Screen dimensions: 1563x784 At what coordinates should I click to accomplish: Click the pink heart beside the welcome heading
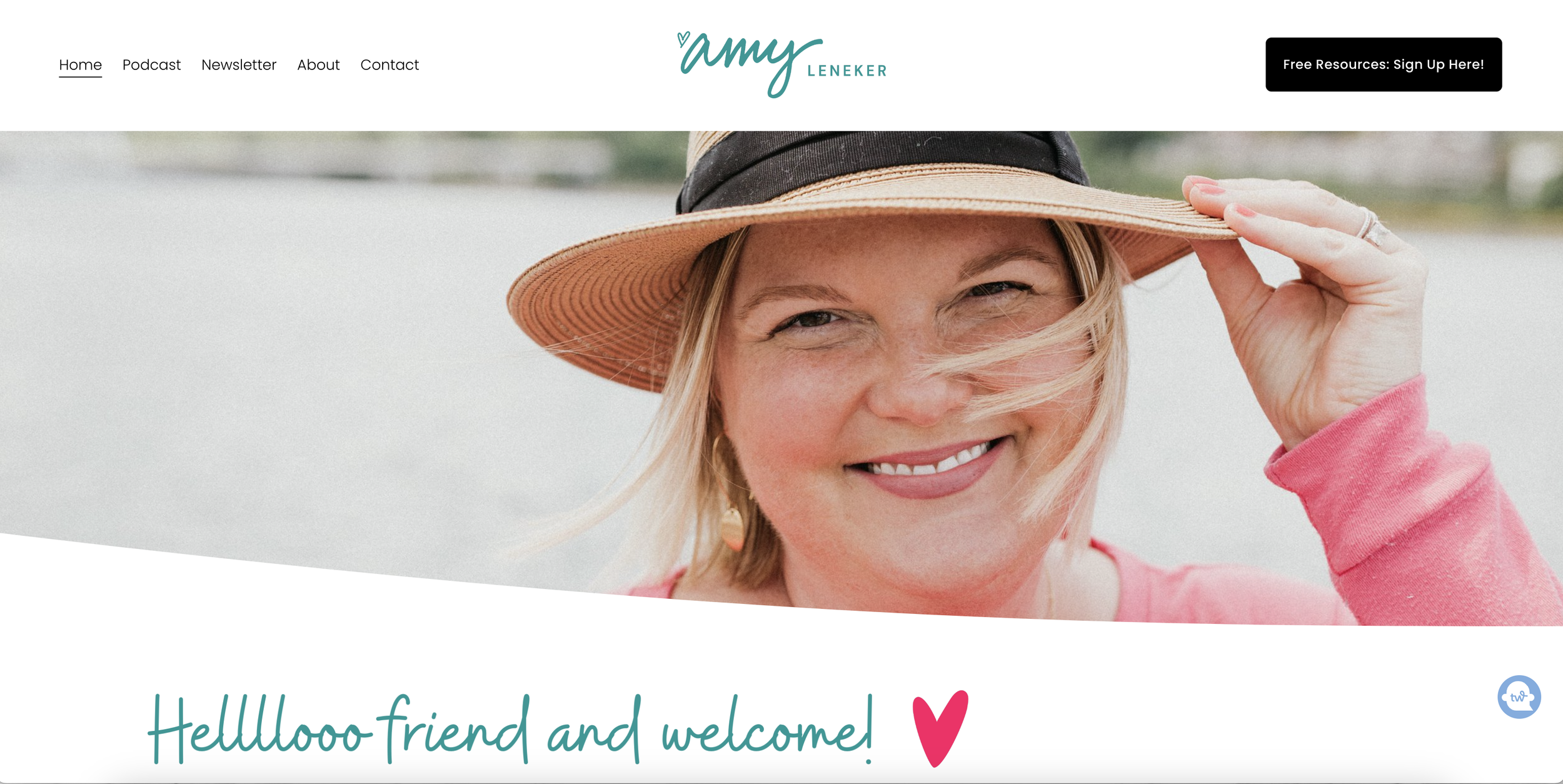pyautogui.click(x=940, y=728)
